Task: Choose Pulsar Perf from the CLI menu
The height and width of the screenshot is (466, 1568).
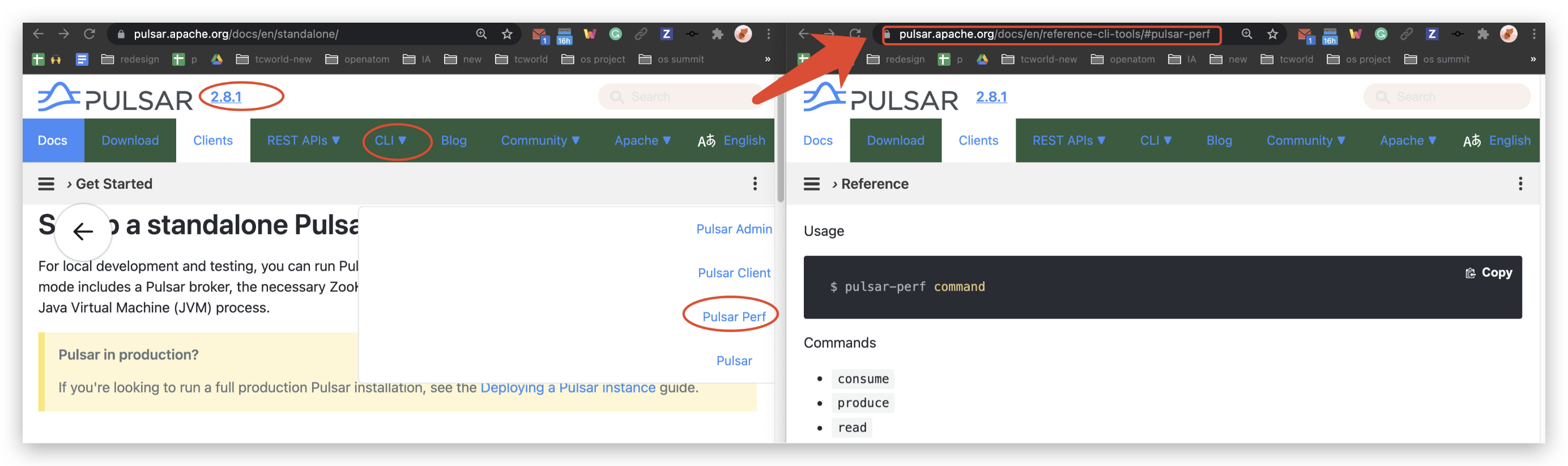Action: click(734, 317)
